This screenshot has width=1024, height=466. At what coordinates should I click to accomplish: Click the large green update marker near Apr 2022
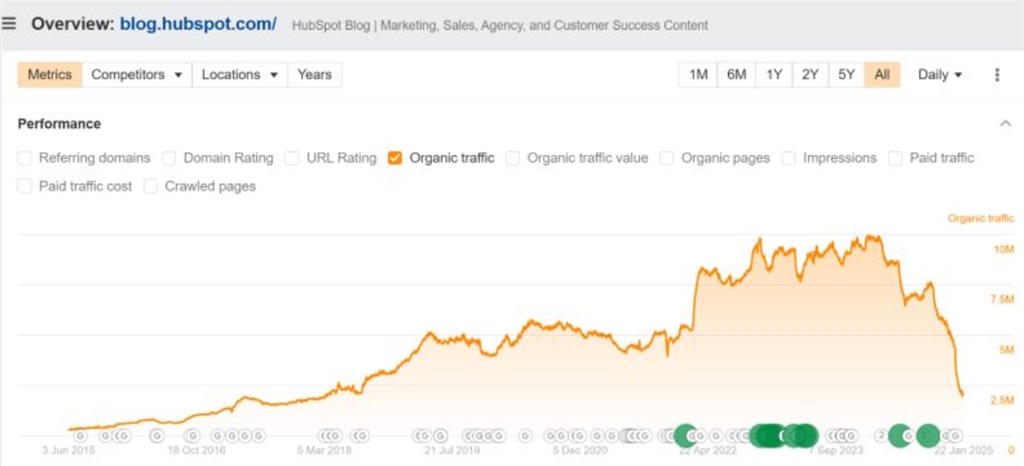686,435
